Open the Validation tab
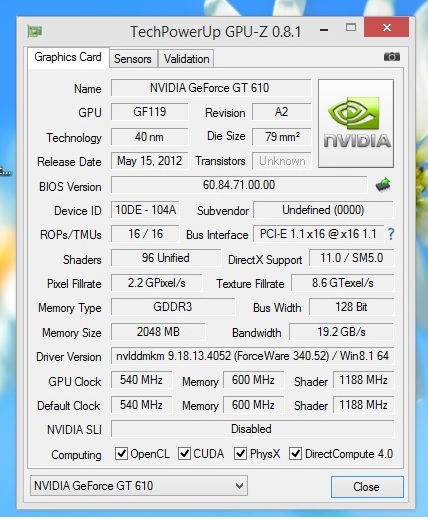Image resolution: width=428 pixels, height=520 pixels. tap(186, 59)
